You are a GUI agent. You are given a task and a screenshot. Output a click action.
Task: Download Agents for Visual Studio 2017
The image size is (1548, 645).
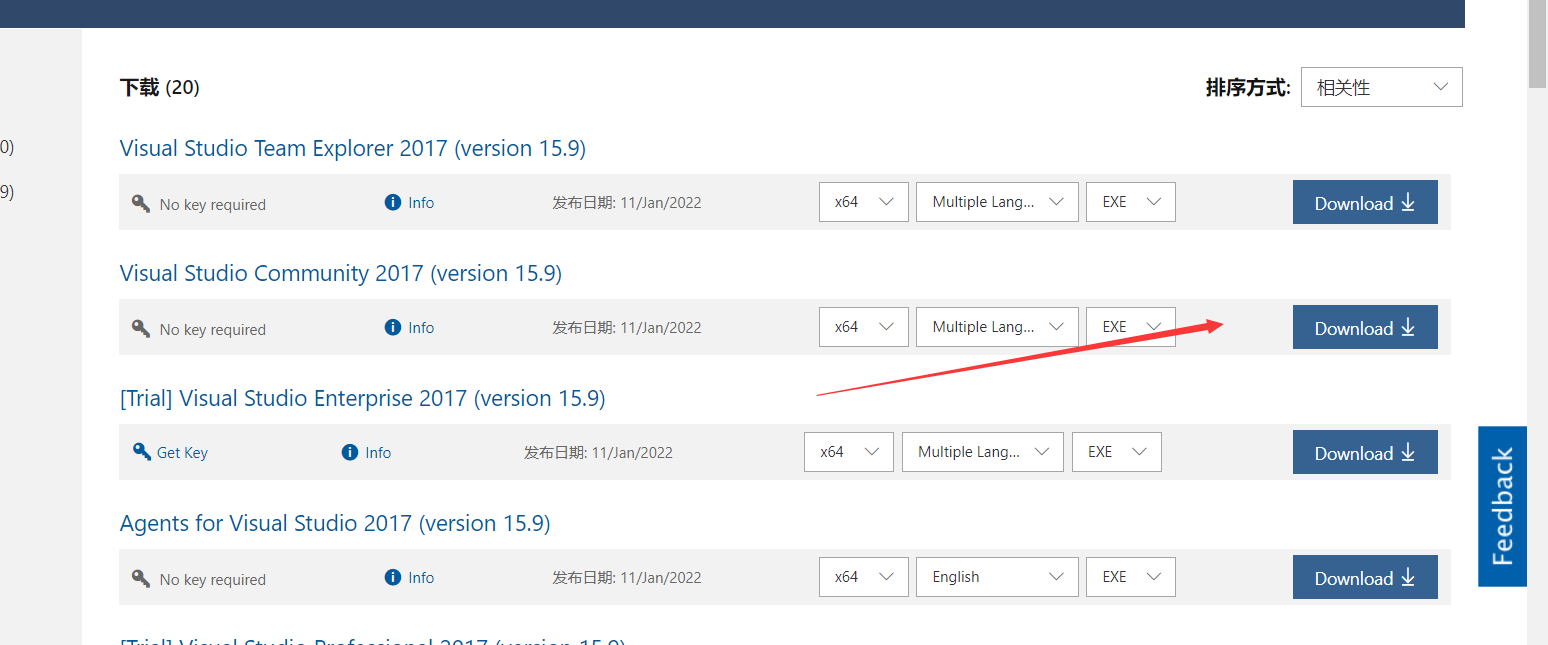[1365, 577]
